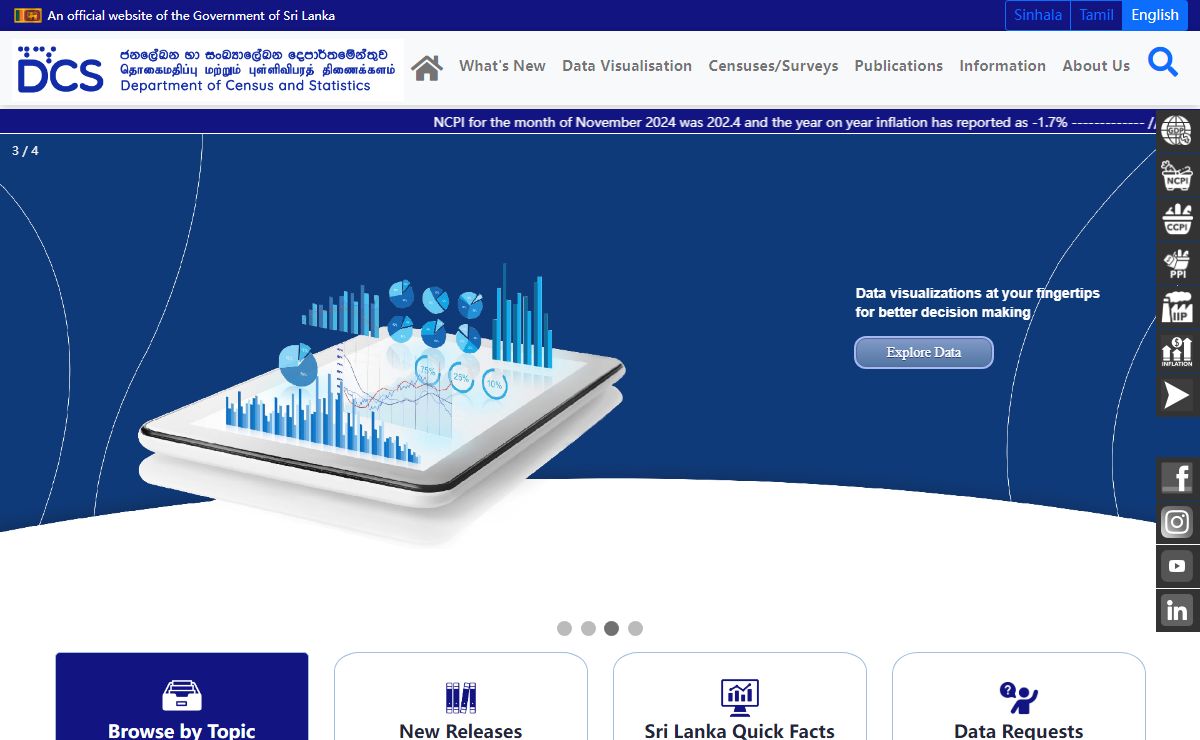Select the third carousel slide dot

point(611,628)
